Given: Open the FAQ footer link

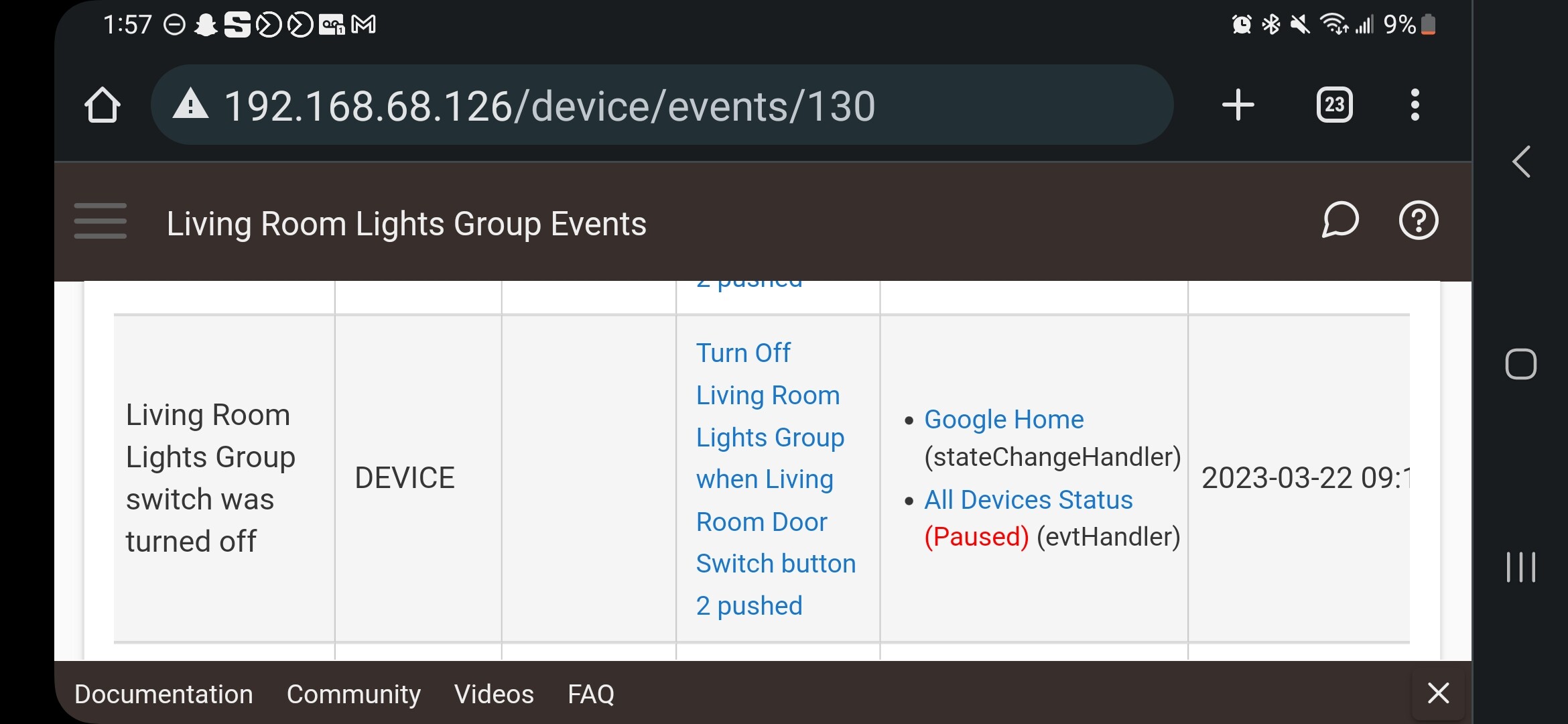Looking at the screenshot, I should click(x=591, y=694).
